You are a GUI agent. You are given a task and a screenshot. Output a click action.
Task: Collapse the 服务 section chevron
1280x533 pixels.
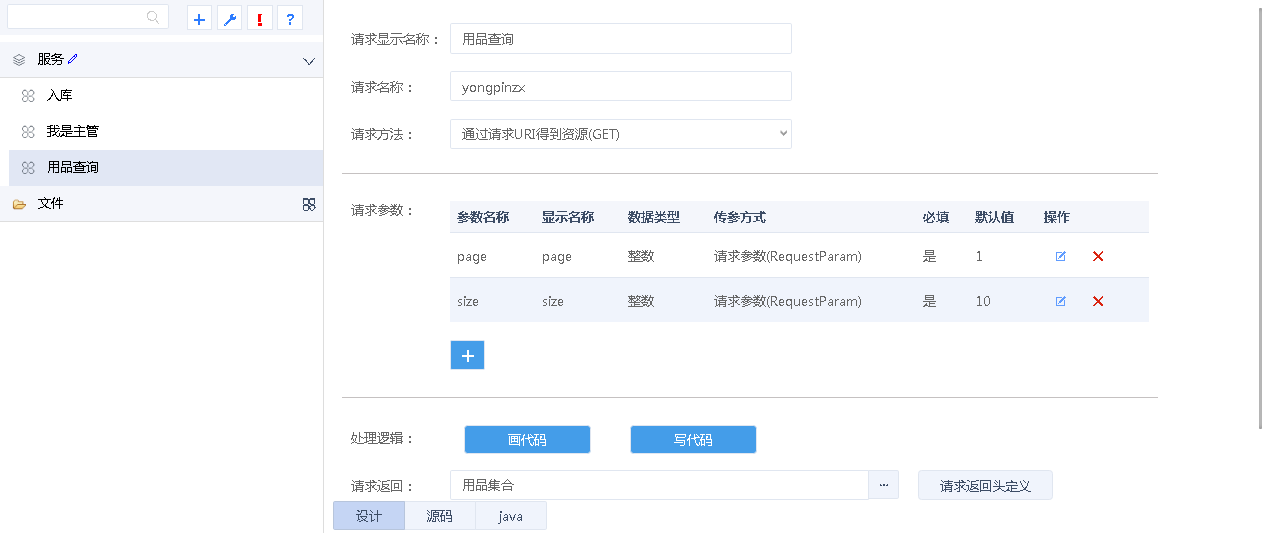(309, 61)
